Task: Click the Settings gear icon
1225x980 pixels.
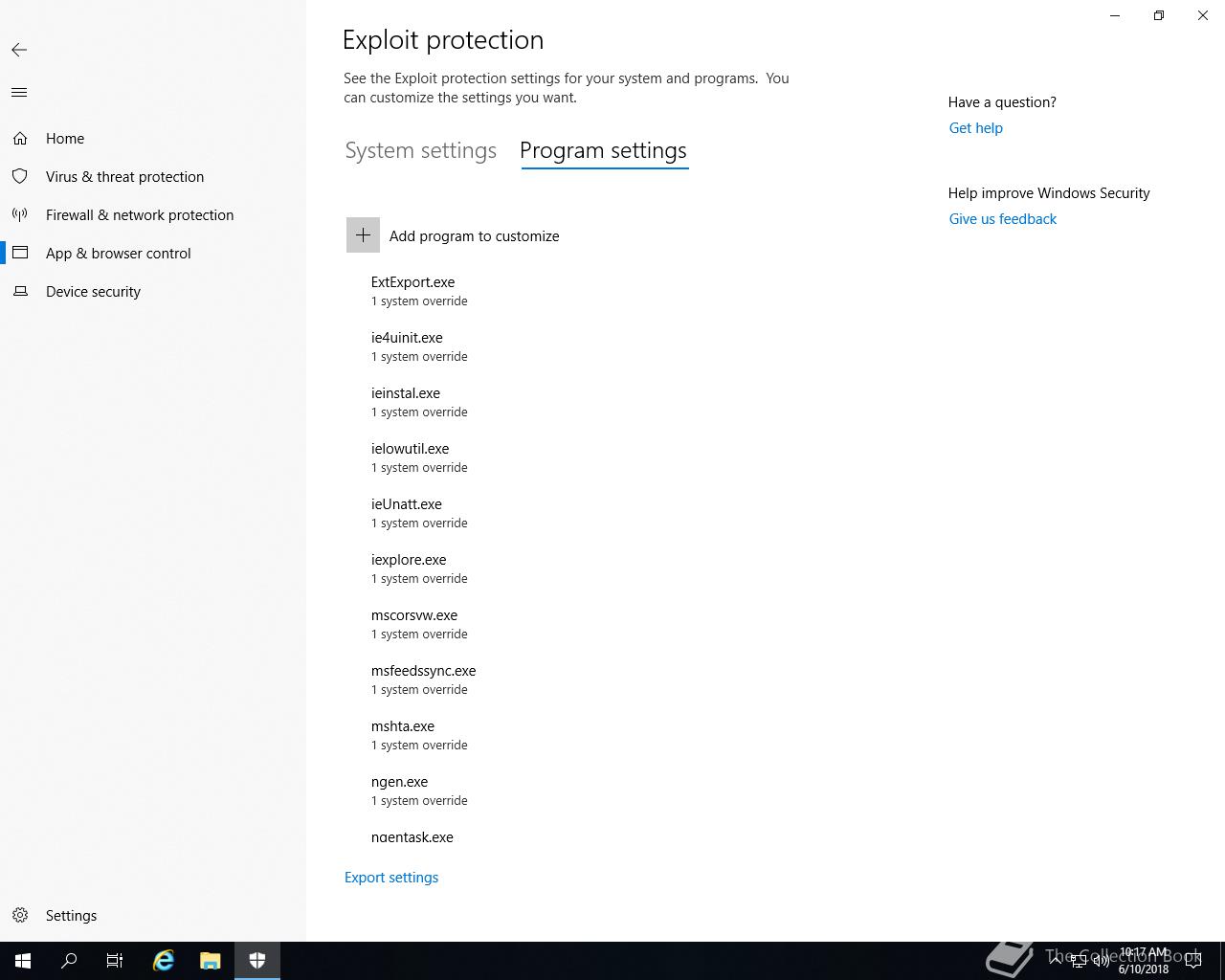Action: click(20, 916)
